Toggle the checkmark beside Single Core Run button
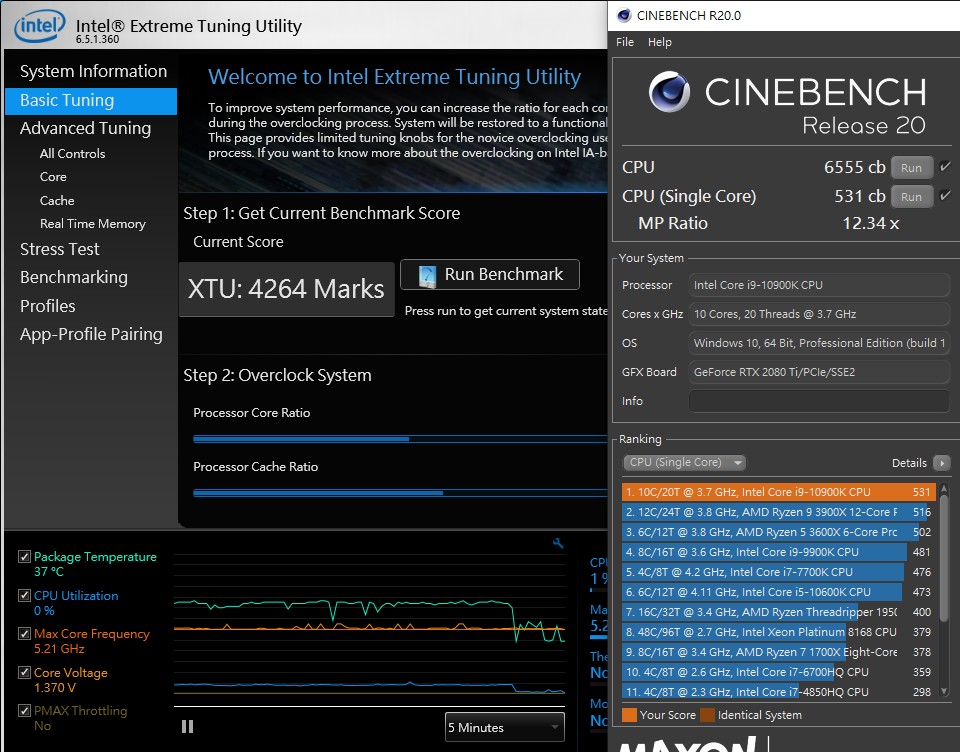Viewport: 960px width, 752px height. 945,195
